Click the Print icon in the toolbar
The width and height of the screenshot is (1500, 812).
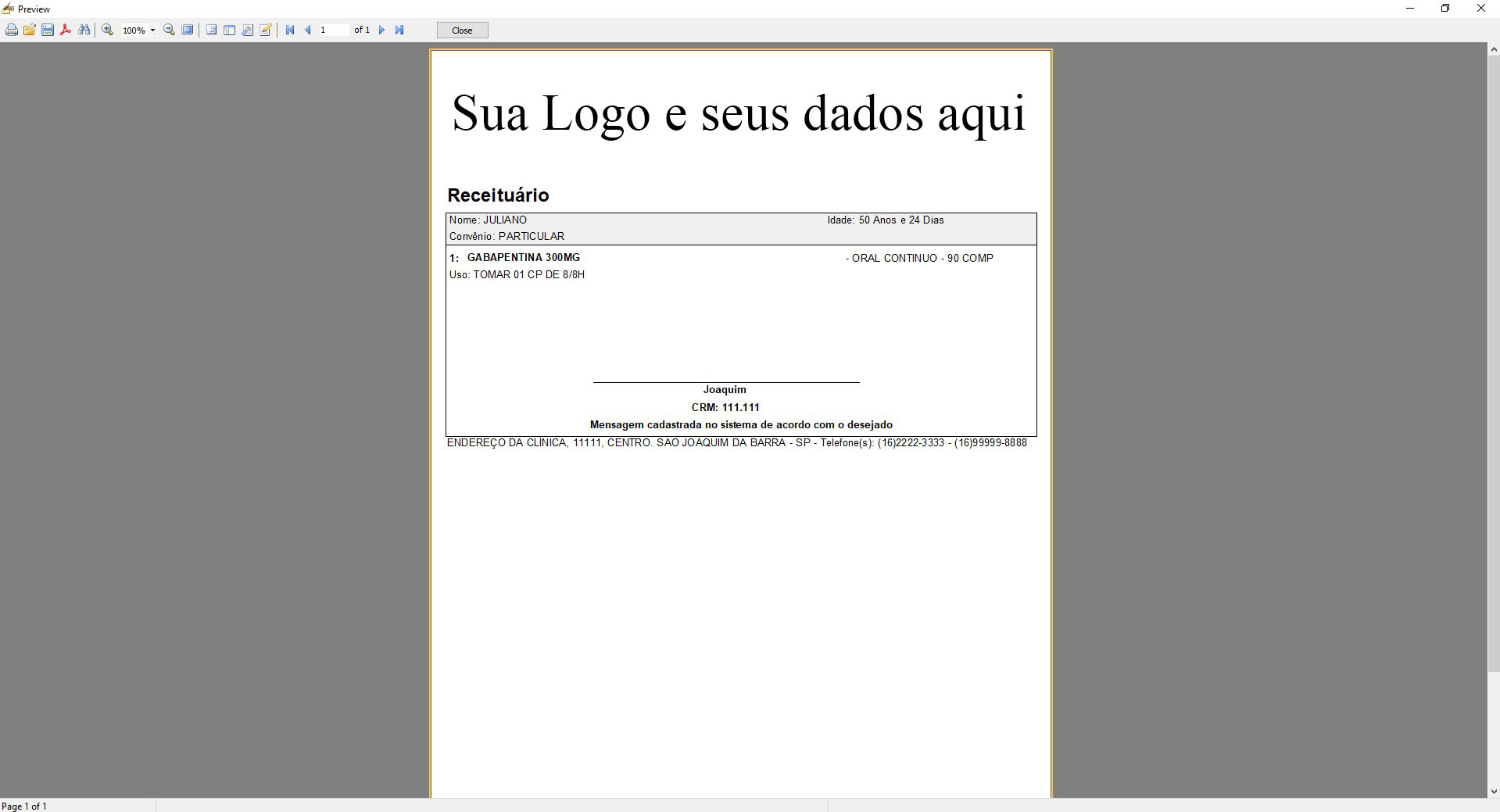[12, 30]
